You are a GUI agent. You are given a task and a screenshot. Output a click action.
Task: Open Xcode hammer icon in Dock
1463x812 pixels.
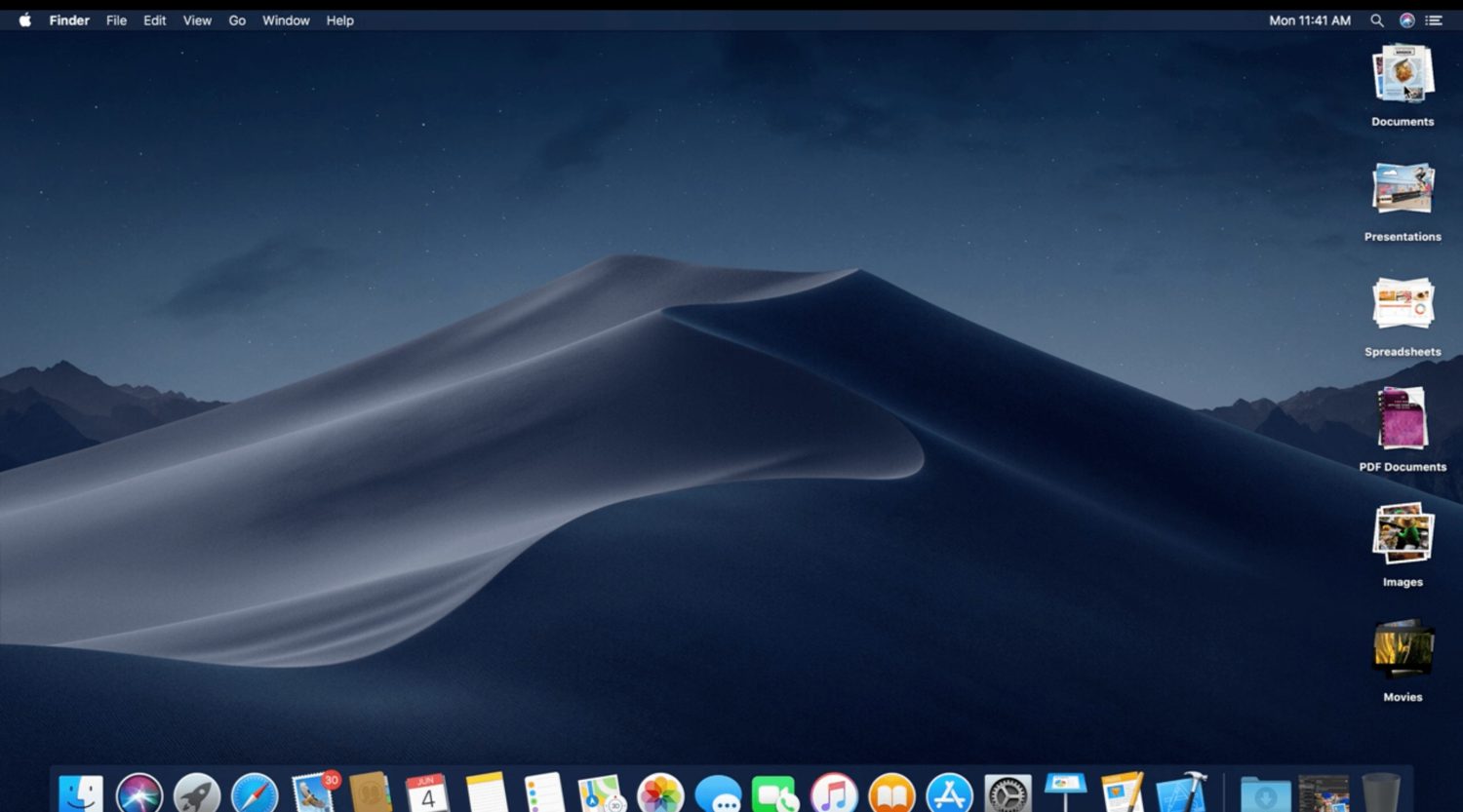[x=1182, y=792]
